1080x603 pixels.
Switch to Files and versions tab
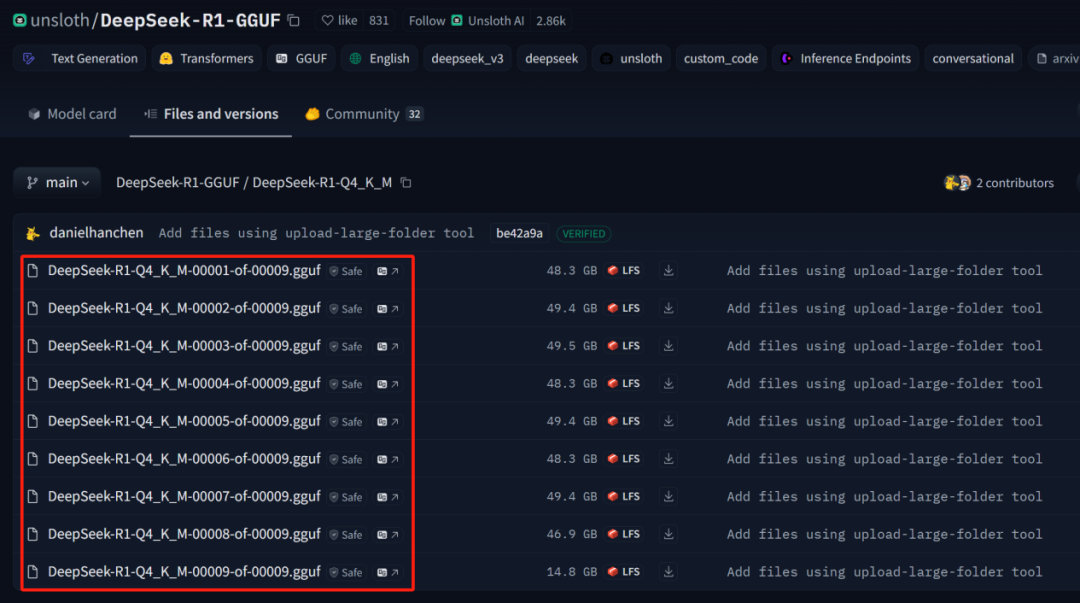click(211, 114)
